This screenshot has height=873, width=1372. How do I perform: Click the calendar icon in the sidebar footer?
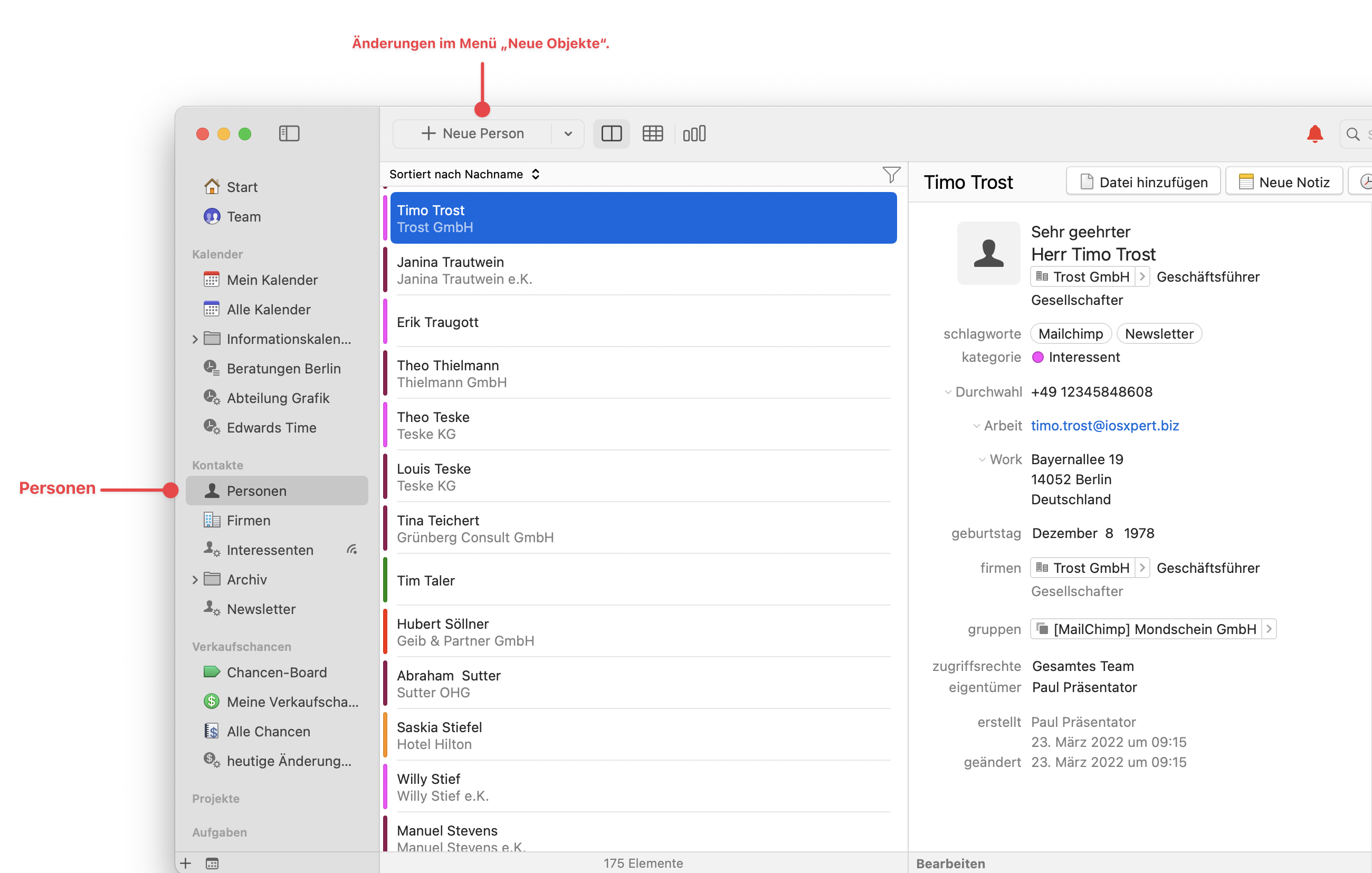point(212,864)
